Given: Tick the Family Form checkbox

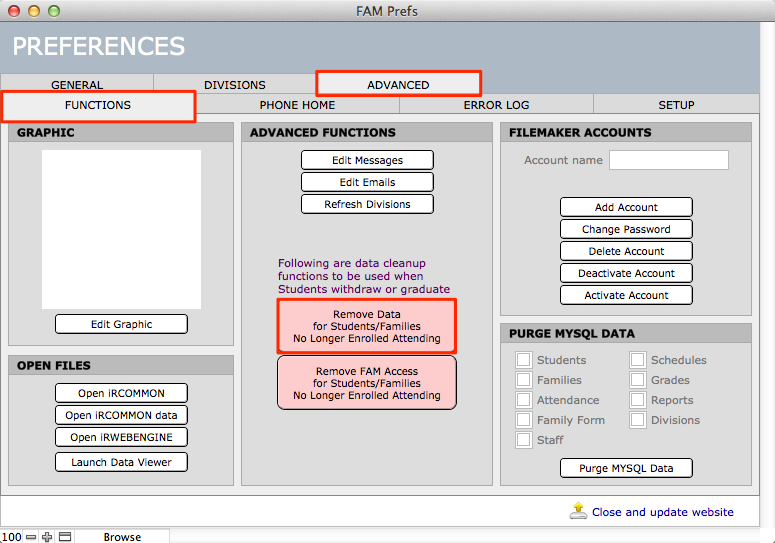Looking at the screenshot, I should pyautogui.click(x=524, y=420).
